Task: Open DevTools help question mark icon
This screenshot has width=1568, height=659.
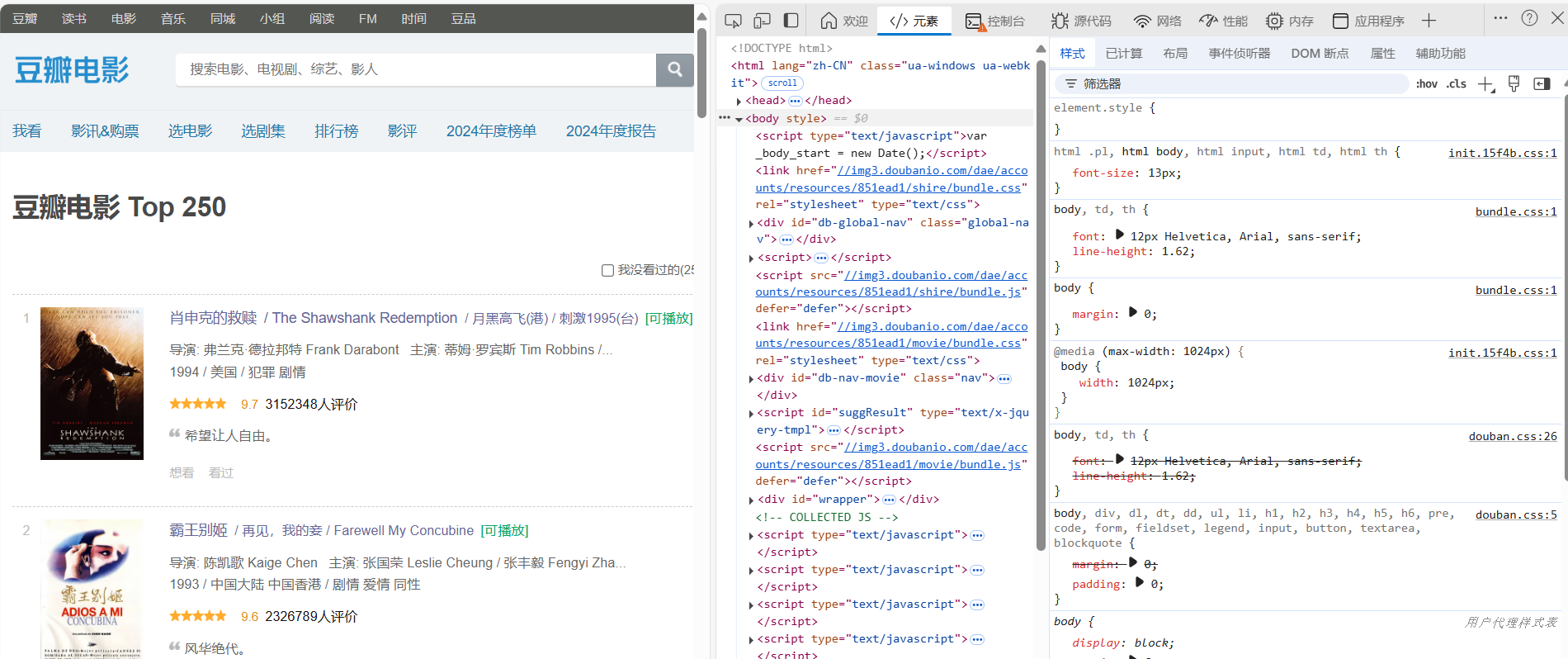Action: [x=1529, y=17]
